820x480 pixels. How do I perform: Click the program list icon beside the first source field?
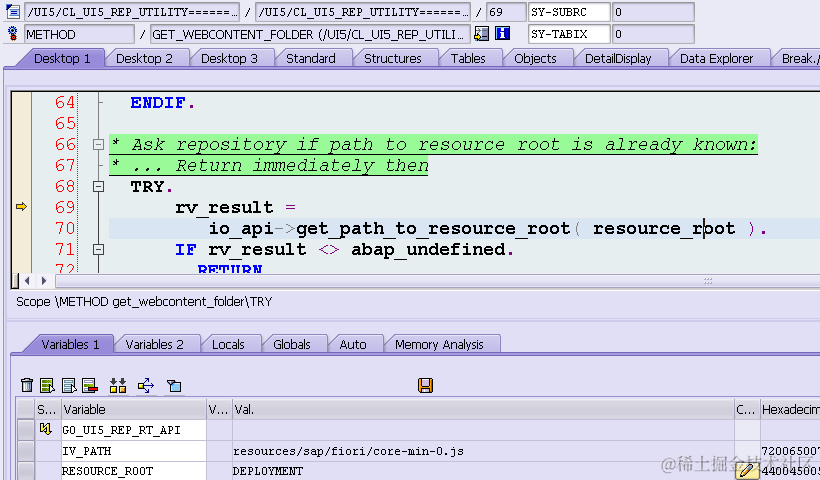point(13,12)
